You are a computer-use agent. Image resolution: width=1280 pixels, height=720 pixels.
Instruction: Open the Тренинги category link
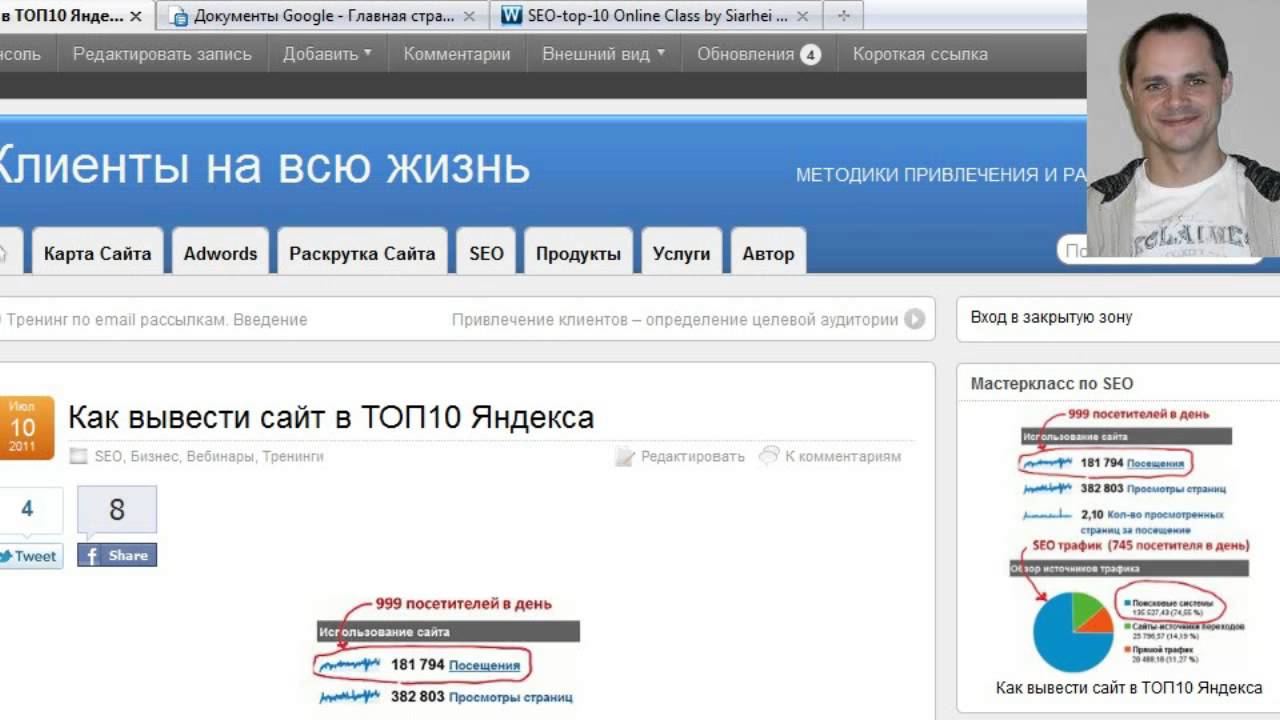[293, 456]
